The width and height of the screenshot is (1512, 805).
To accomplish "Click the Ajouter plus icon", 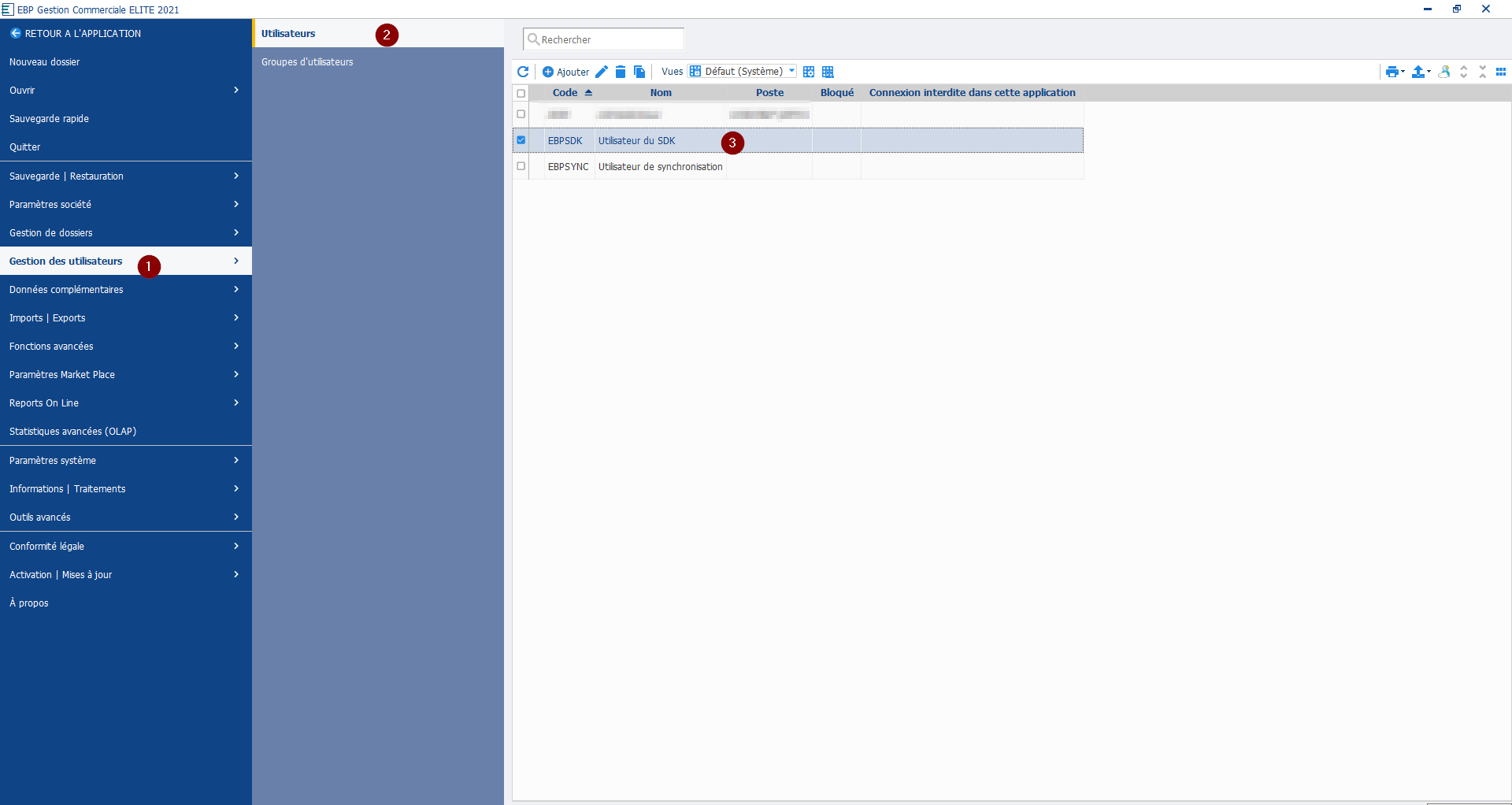I will click(548, 72).
